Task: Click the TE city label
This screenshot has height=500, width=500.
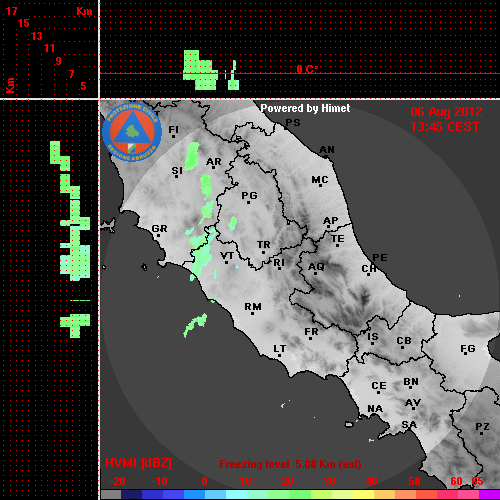Action: coord(338,239)
